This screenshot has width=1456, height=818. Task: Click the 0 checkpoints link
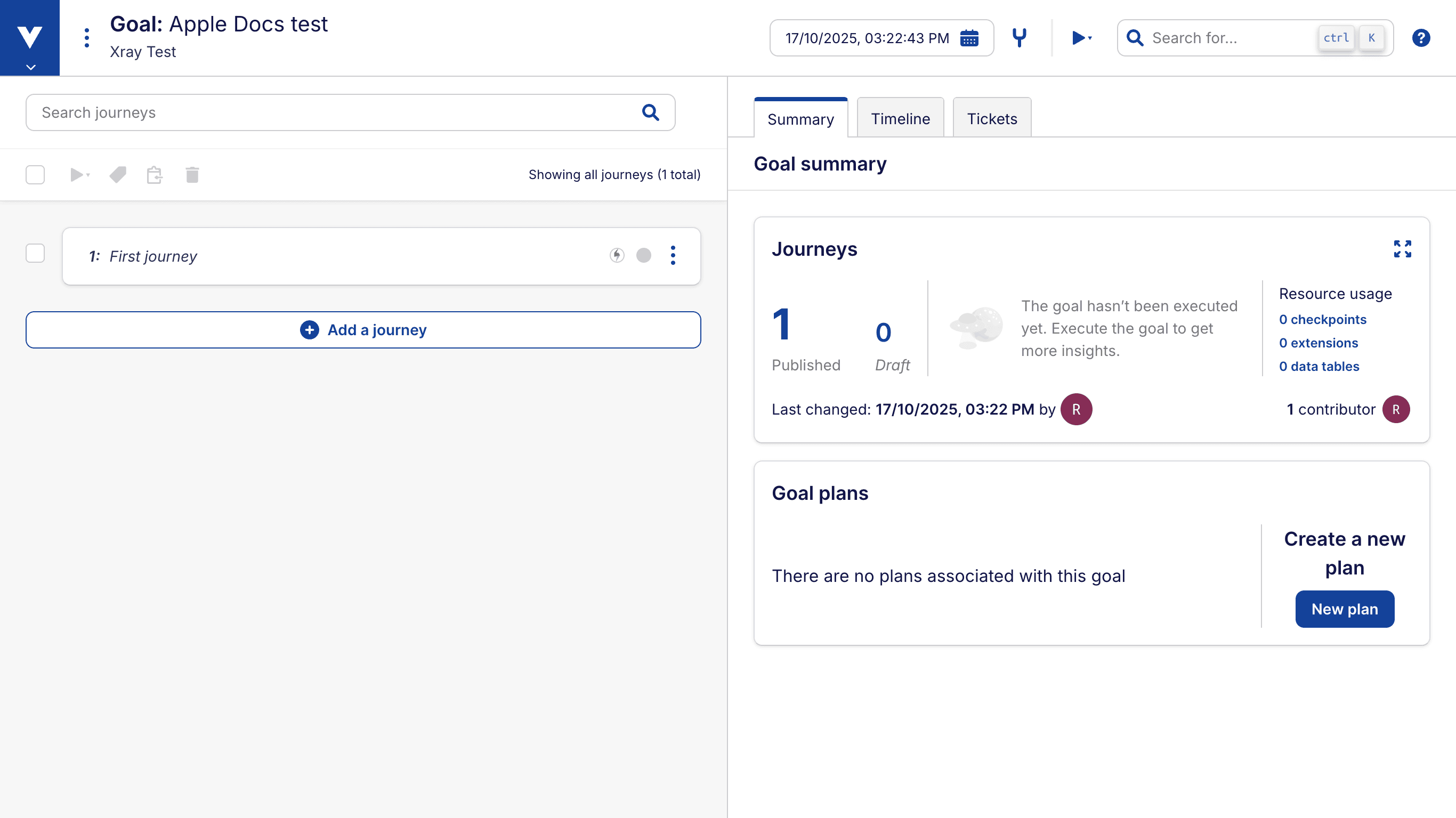[1322, 319]
